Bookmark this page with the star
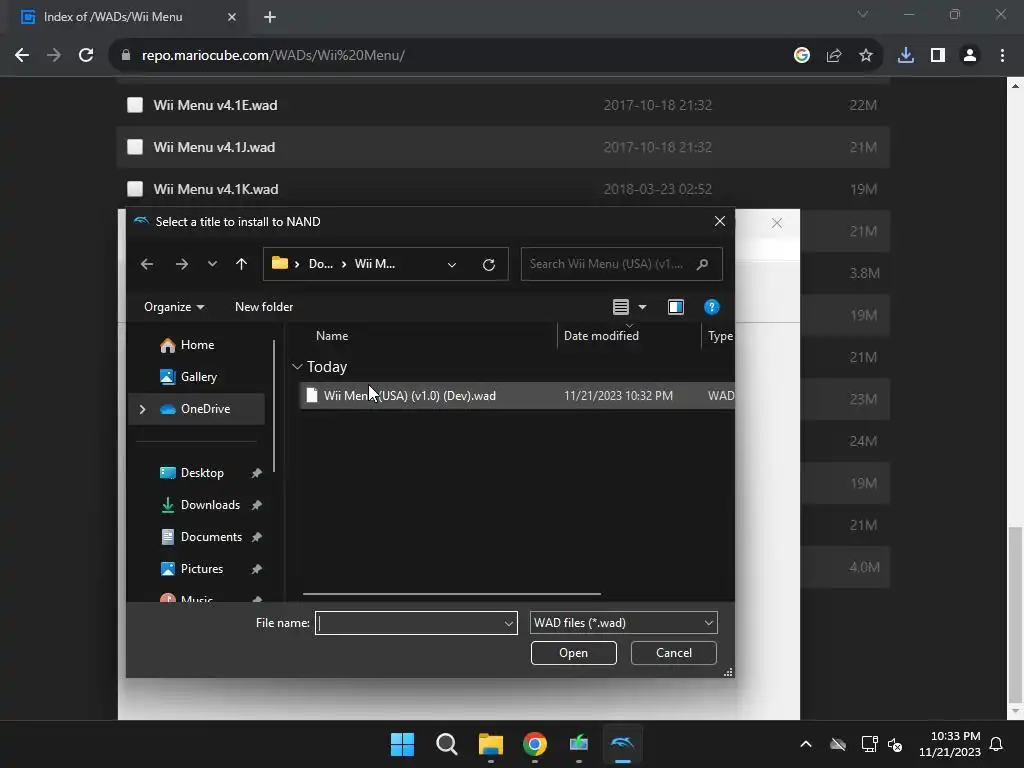1024x768 pixels. coord(866,56)
